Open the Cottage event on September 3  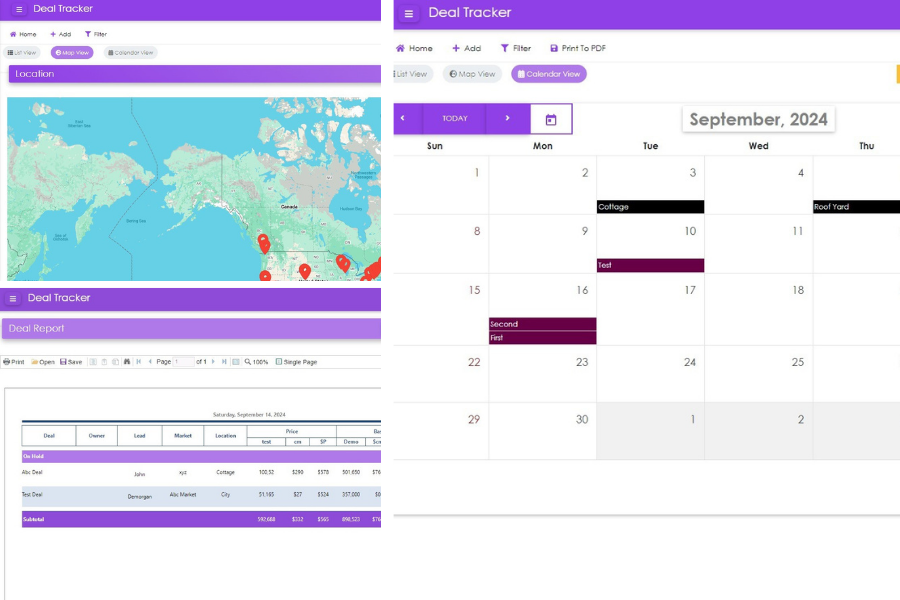tap(650, 207)
